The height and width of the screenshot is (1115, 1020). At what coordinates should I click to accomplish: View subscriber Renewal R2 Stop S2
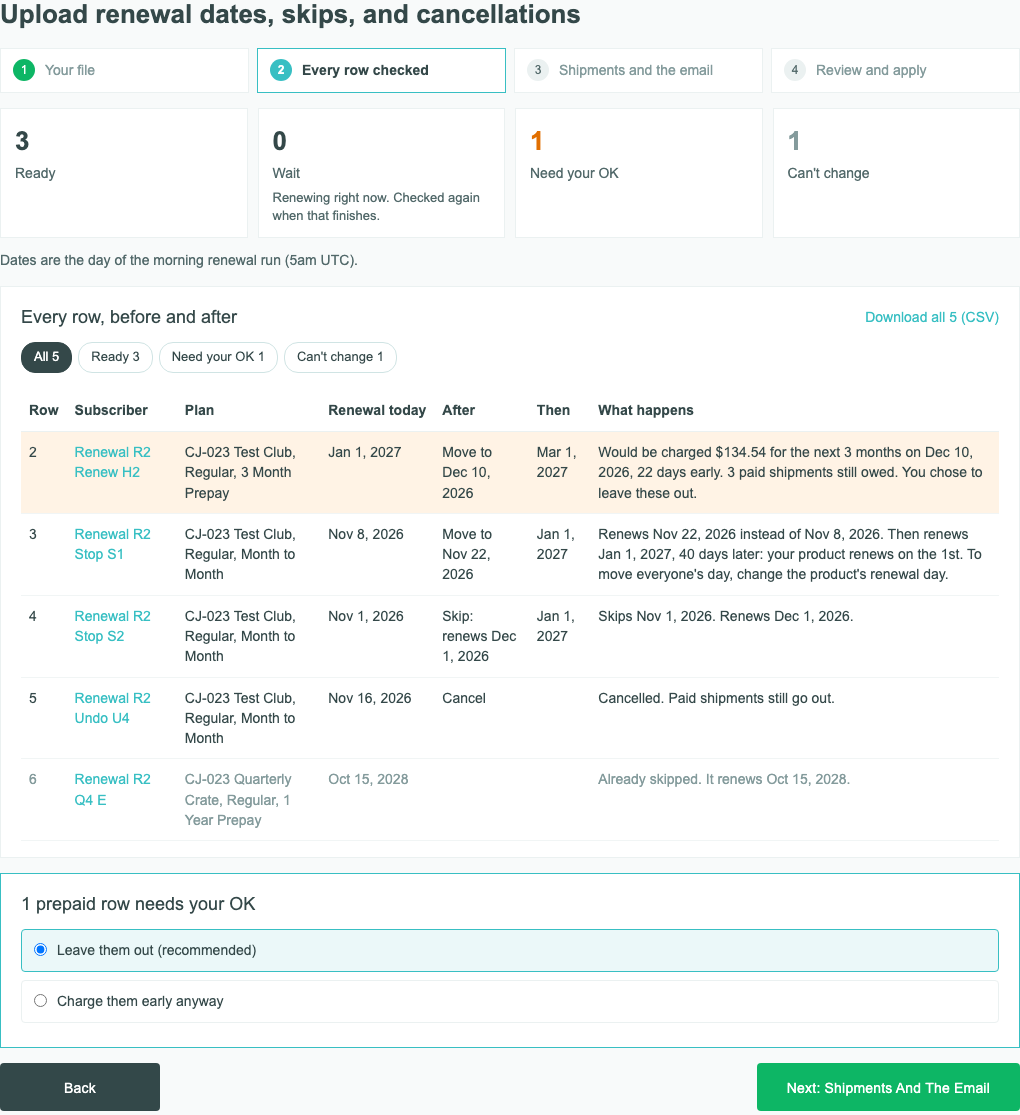pyautogui.click(x=112, y=626)
